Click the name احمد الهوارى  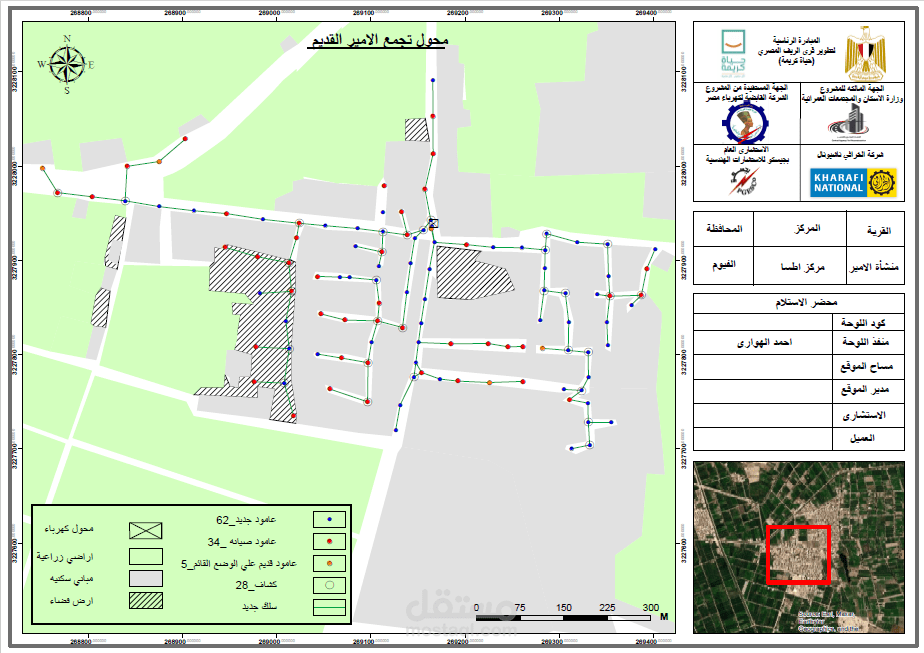(x=764, y=342)
